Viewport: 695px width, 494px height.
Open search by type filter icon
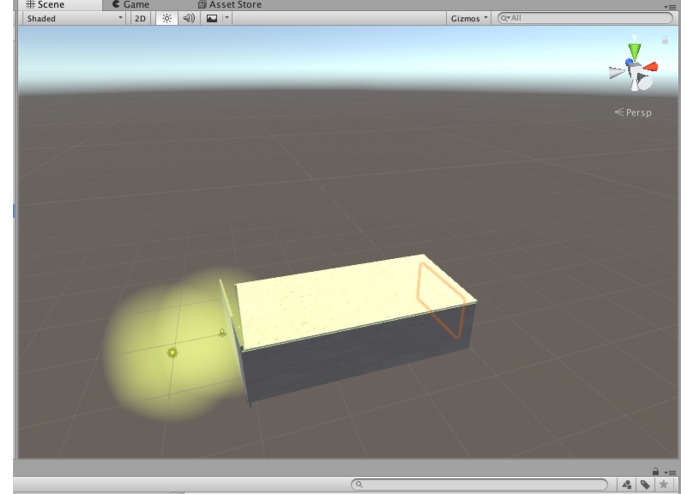tap(626, 485)
